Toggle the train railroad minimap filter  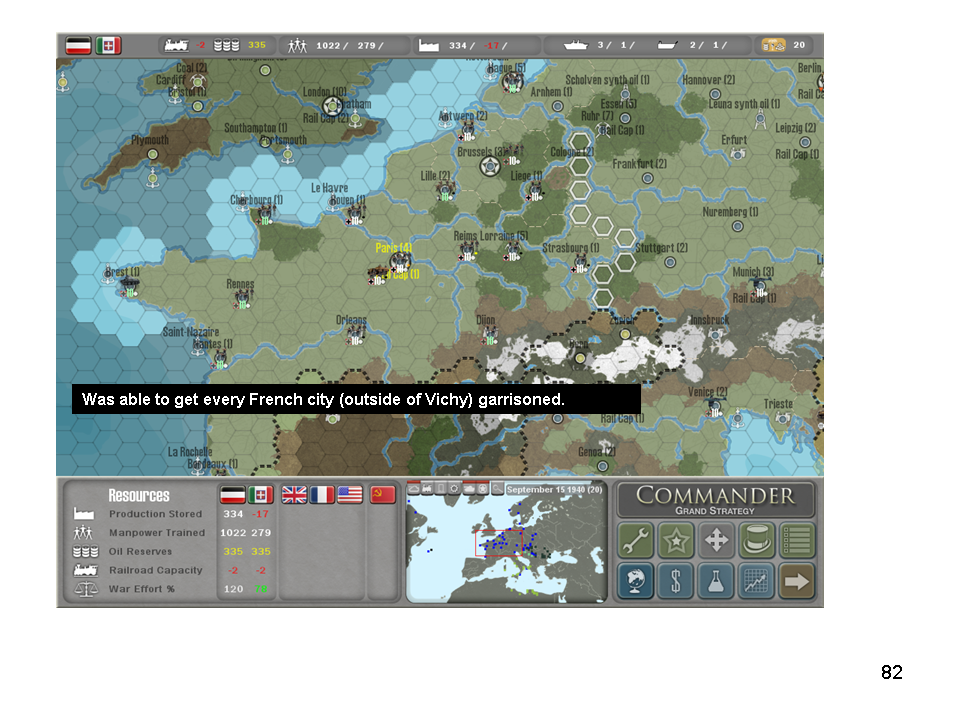428,489
